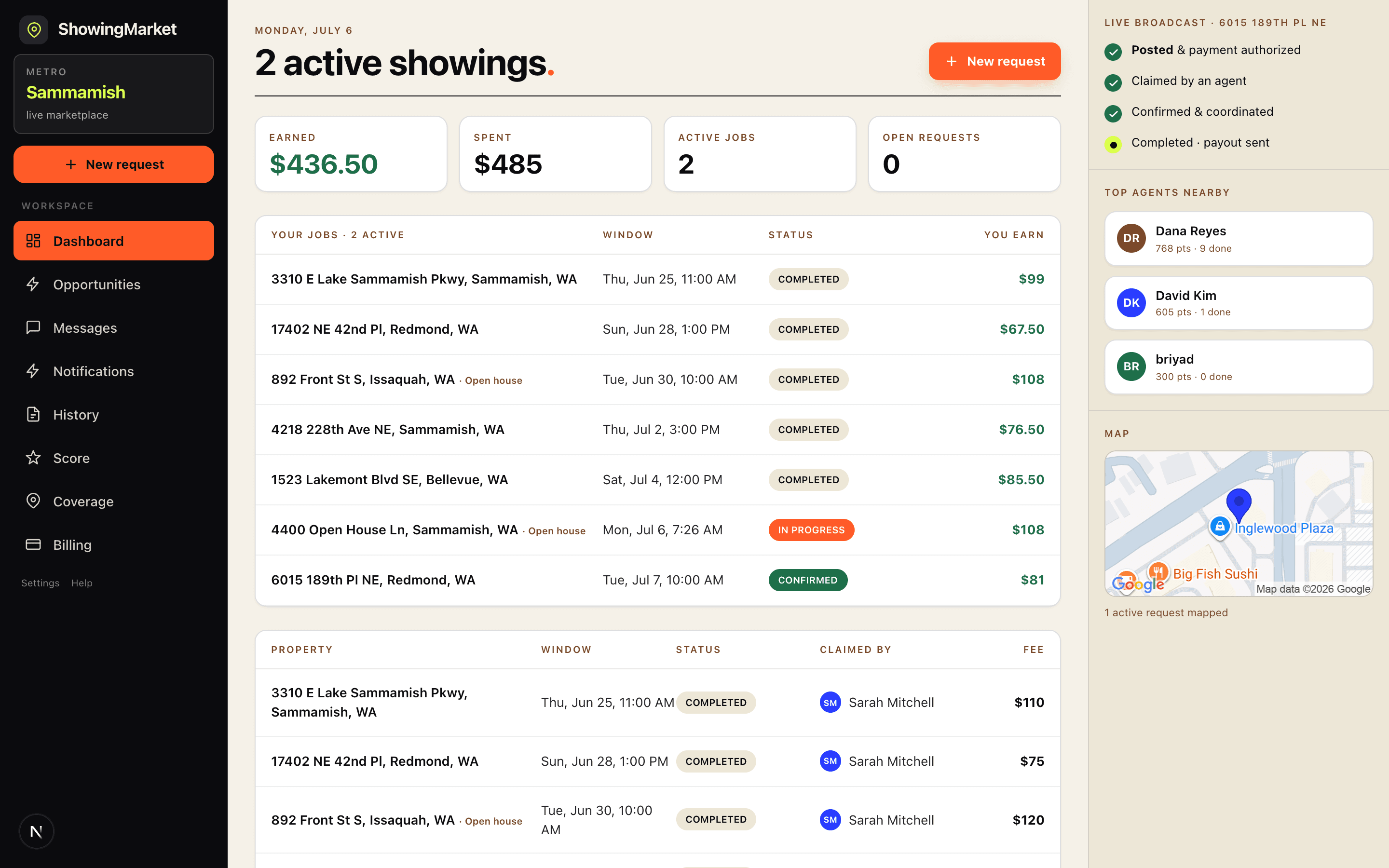The width and height of the screenshot is (1389, 868).
Task: Click 17402 NE 42nd Pl in Your Jobs table
Action: pos(374,329)
